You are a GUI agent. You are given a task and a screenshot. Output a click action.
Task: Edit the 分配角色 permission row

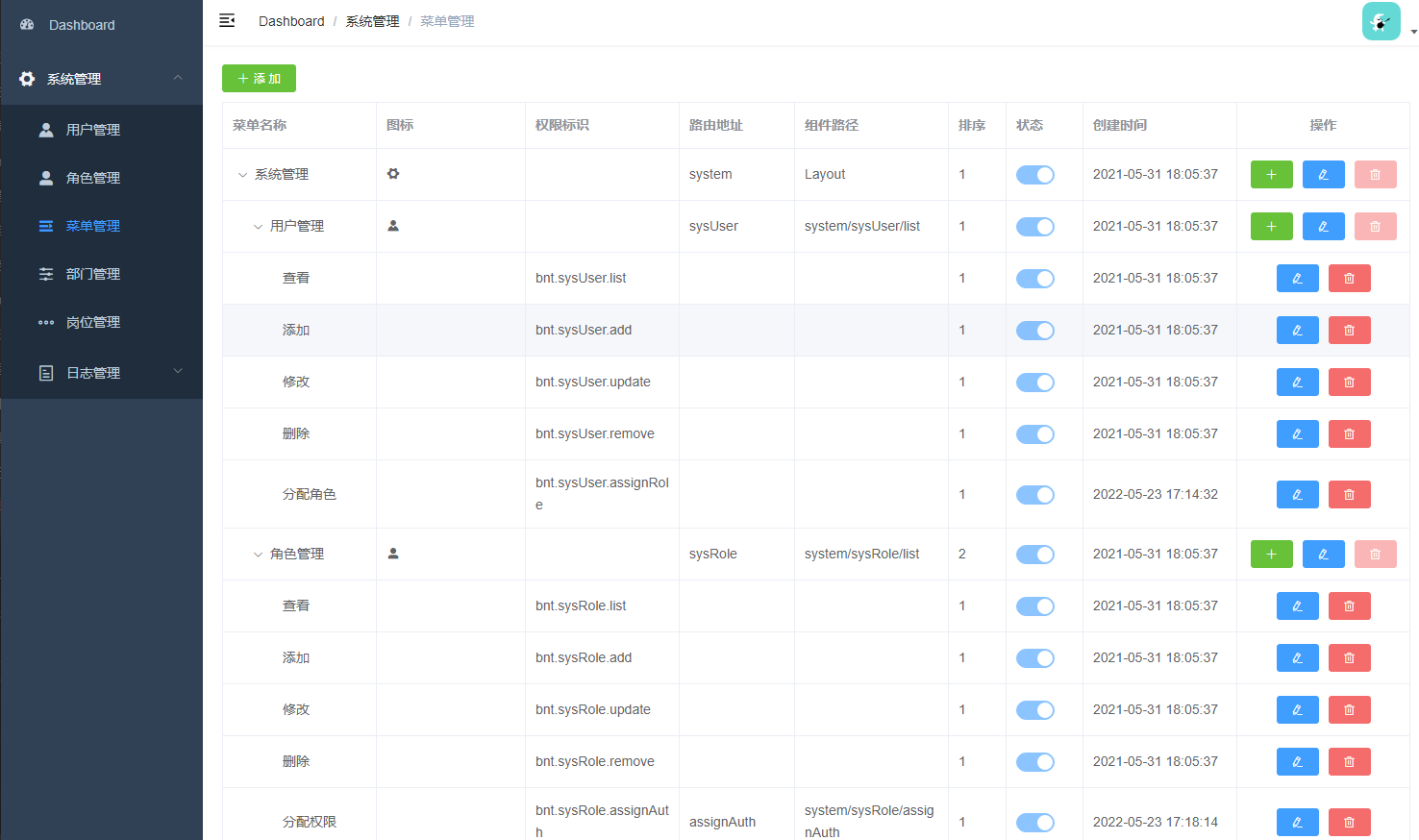[x=1297, y=495]
